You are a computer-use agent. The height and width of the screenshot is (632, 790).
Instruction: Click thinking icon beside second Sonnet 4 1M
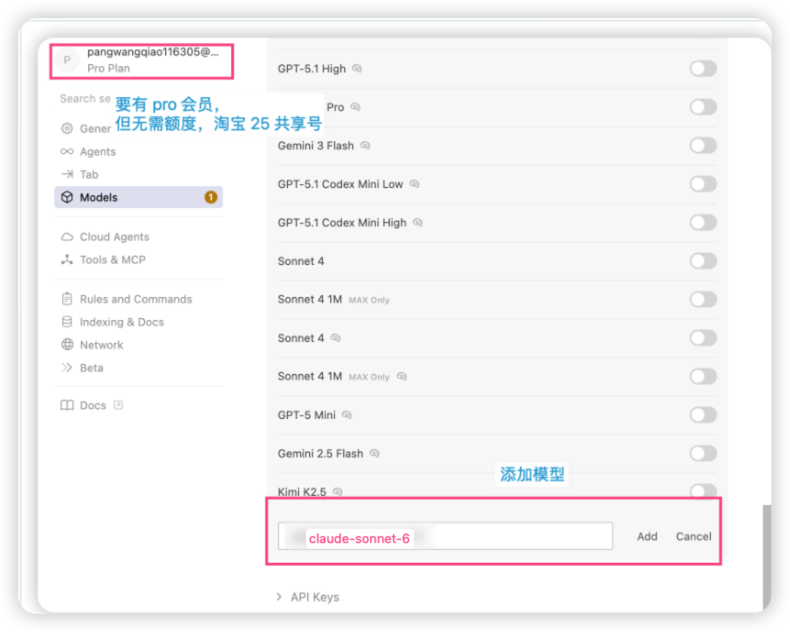click(x=402, y=376)
